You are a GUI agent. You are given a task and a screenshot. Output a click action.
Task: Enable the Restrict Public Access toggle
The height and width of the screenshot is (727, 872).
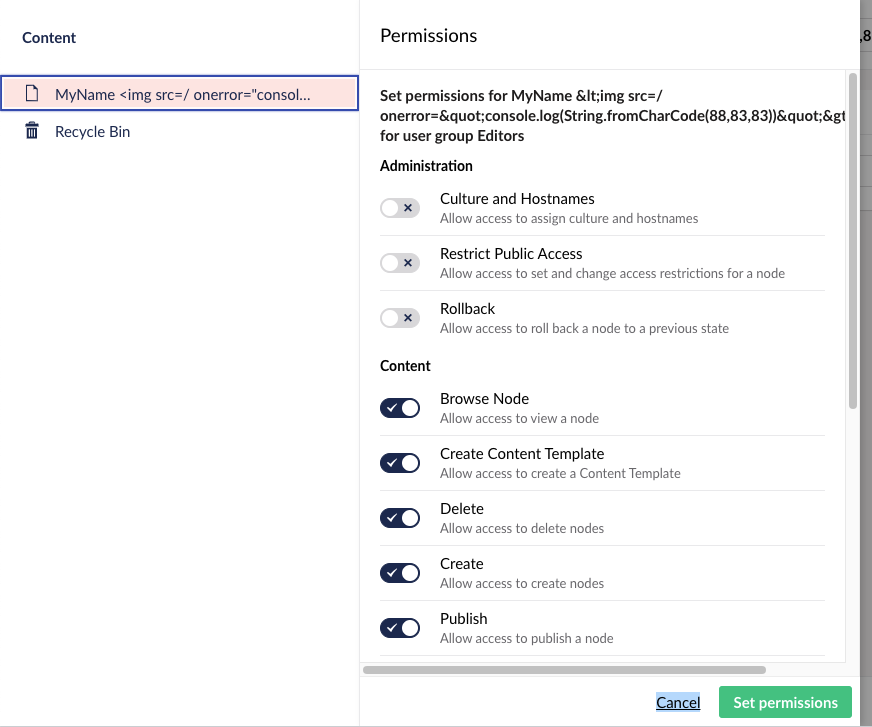click(400, 263)
